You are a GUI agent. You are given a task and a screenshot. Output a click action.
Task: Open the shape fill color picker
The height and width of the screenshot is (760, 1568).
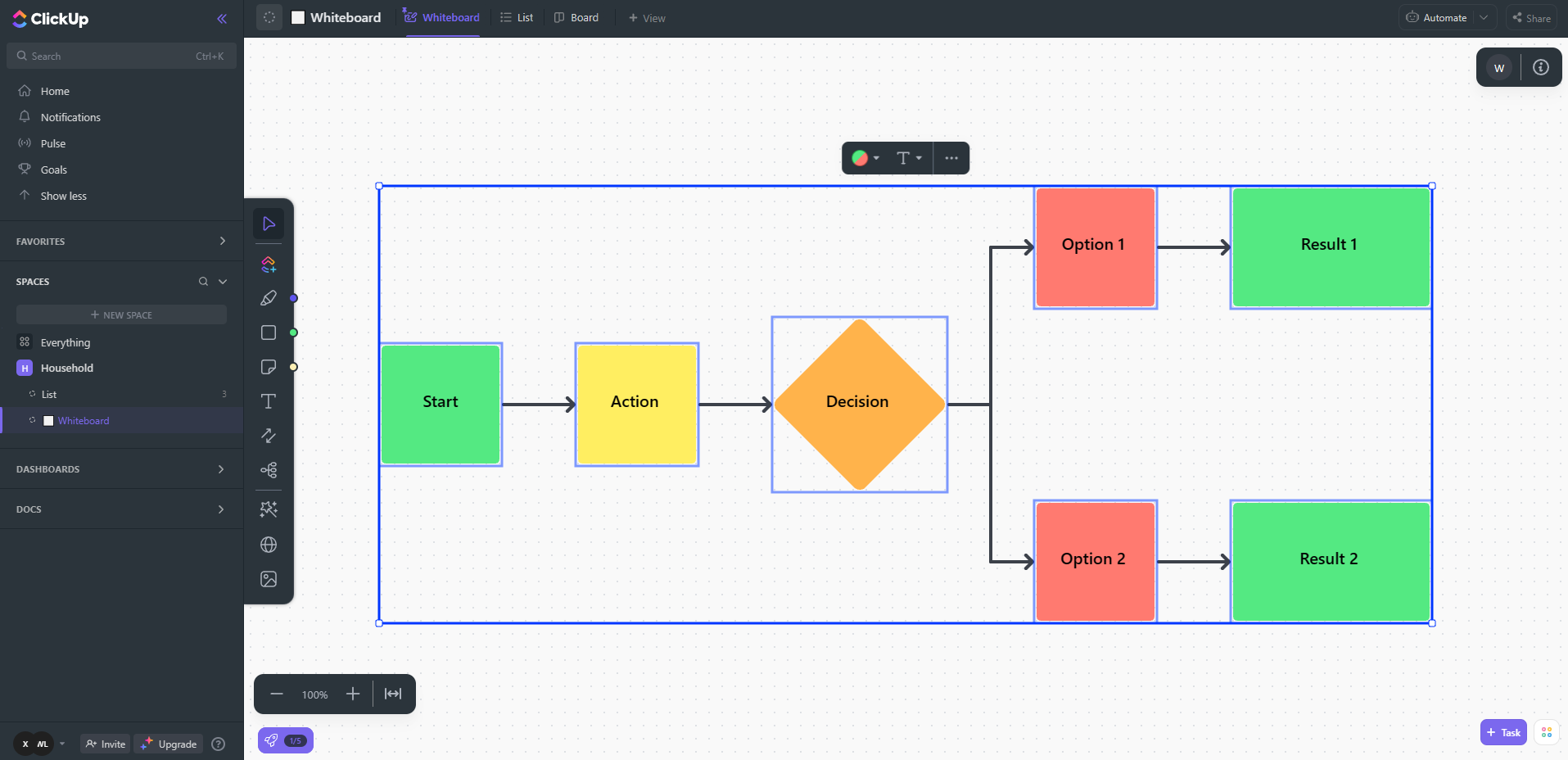click(865, 158)
